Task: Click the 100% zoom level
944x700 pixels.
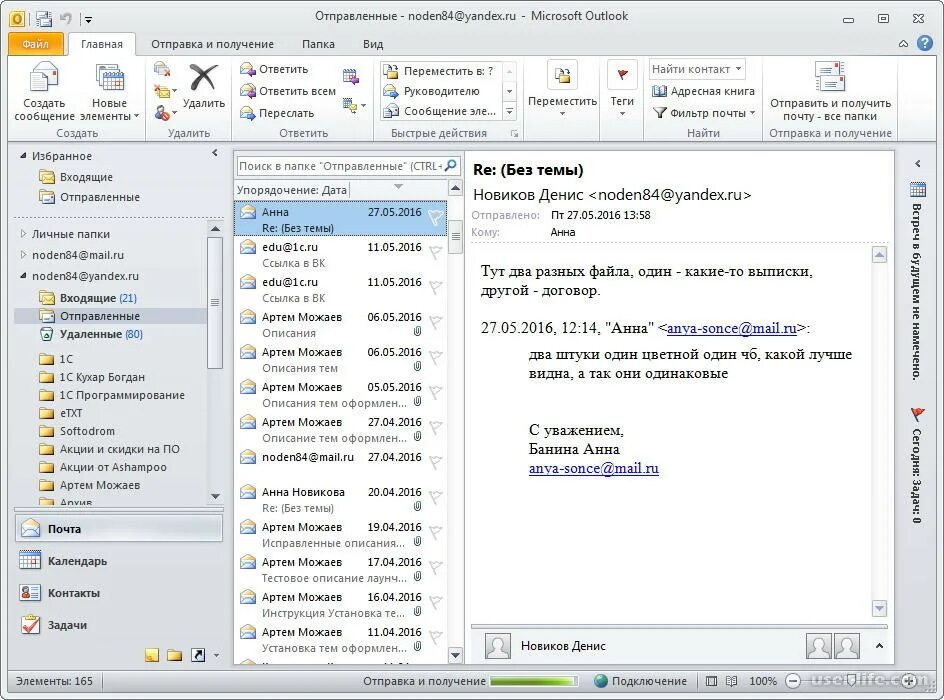Action: click(x=762, y=681)
